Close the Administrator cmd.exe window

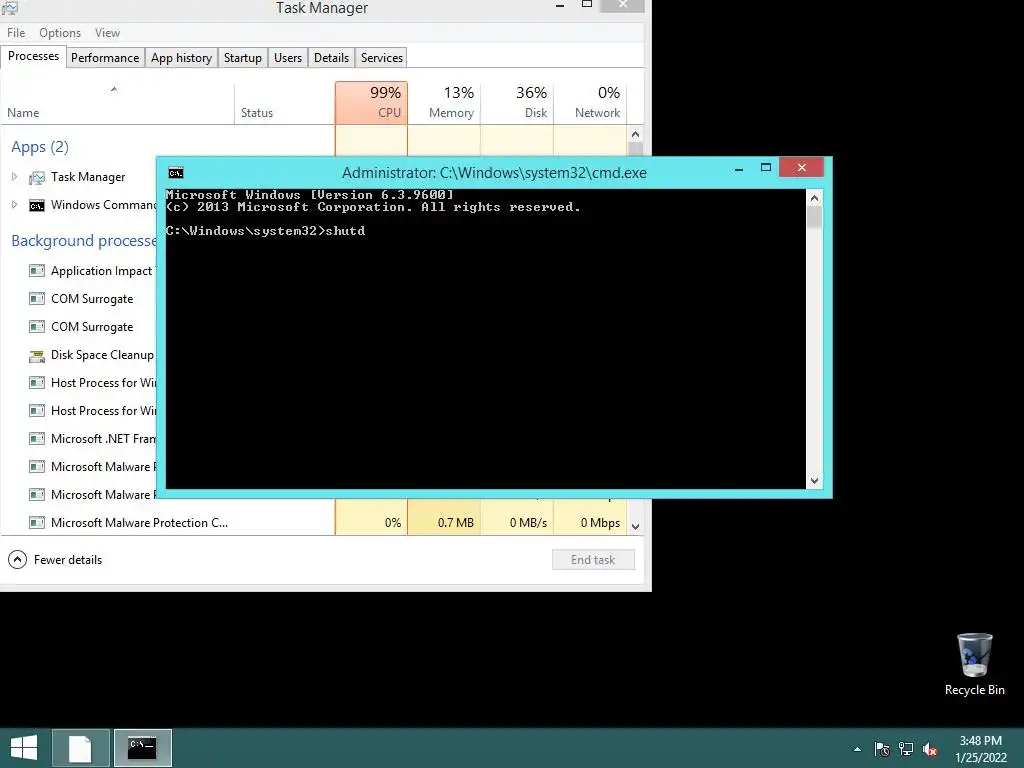[x=801, y=168]
